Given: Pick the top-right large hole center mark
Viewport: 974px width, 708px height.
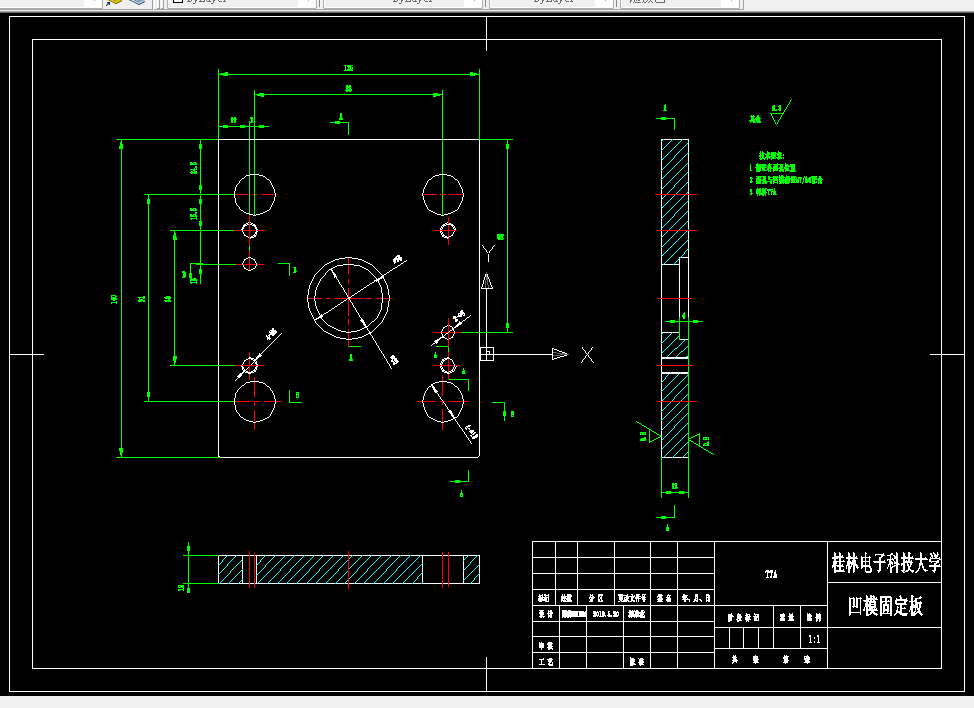Looking at the screenshot, I should [443, 194].
